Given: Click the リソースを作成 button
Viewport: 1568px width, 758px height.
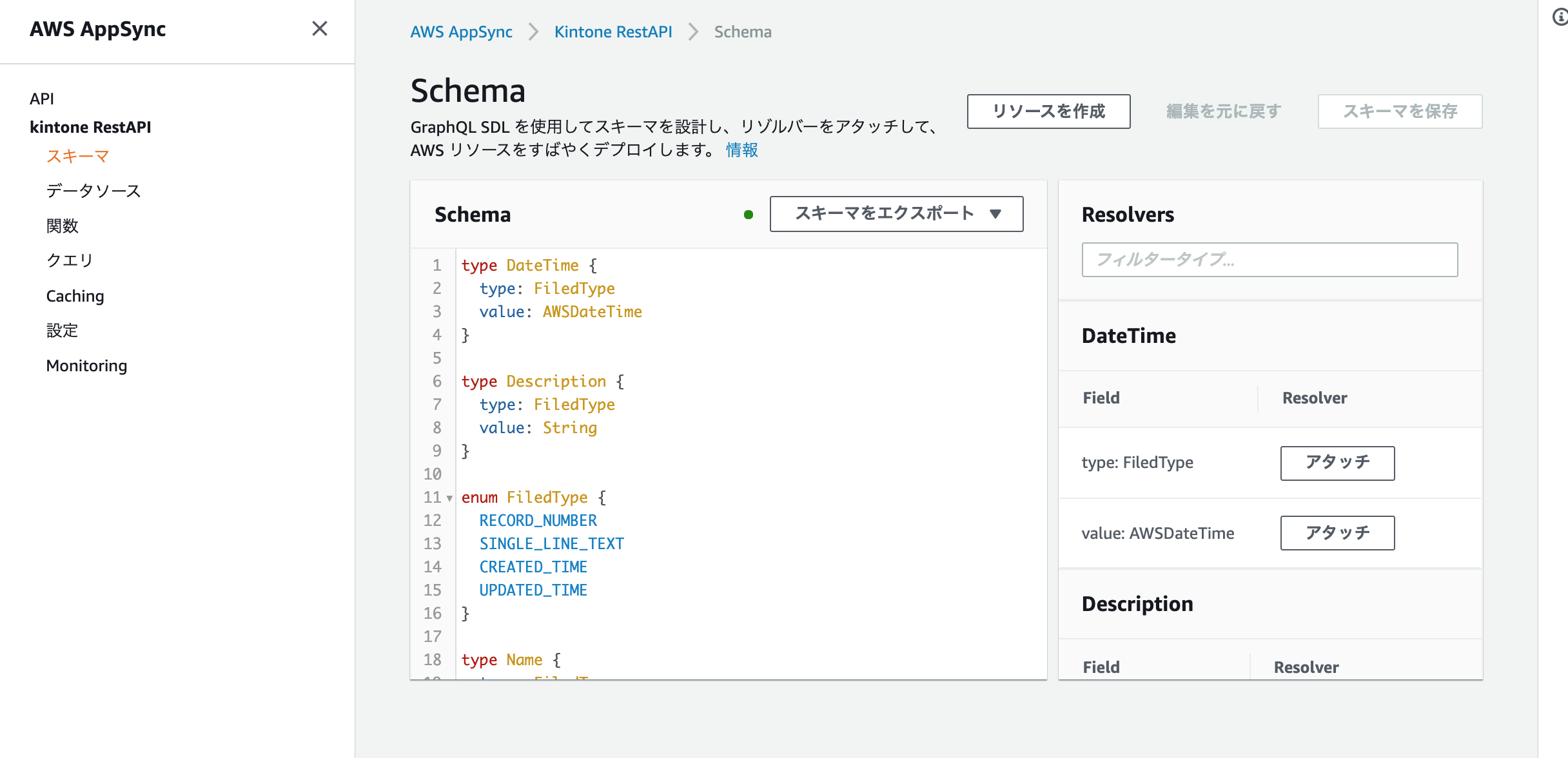Looking at the screenshot, I should tap(1048, 111).
